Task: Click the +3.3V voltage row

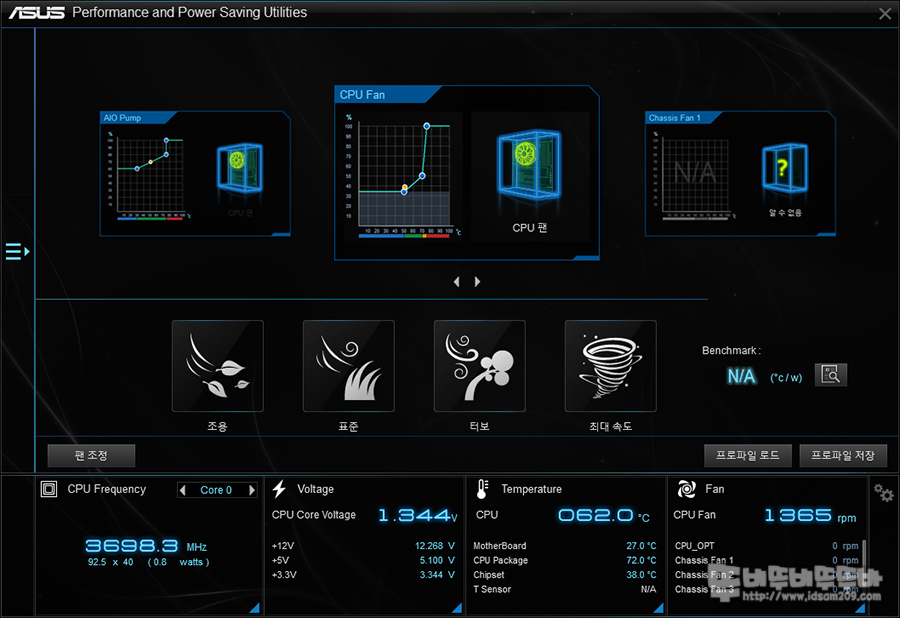Action: click(x=363, y=574)
